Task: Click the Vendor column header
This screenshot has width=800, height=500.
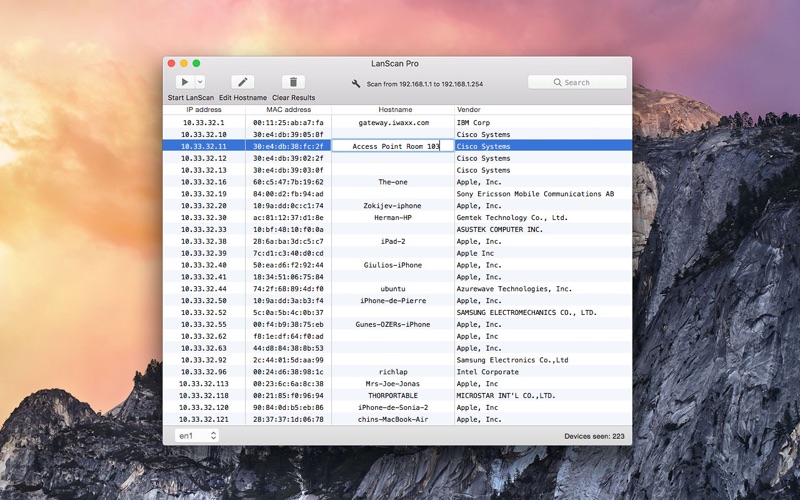Action: click(x=468, y=109)
